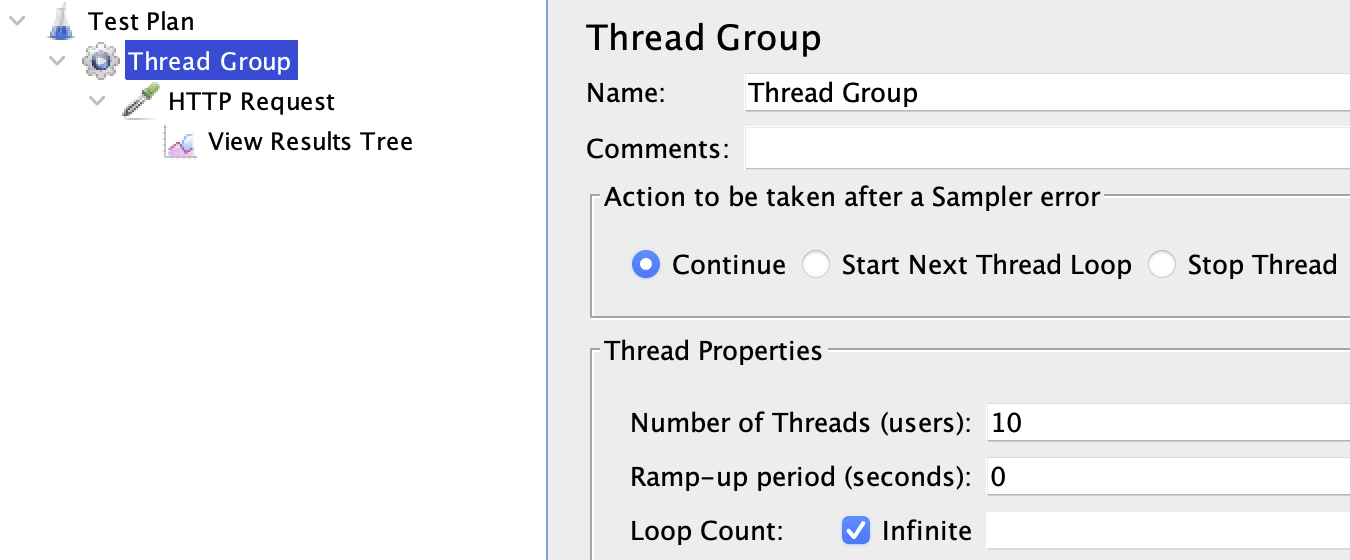Choose the Start Next Thread Loop option
The height and width of the screenshot is (560, 1350).
[x=816, y=265]
